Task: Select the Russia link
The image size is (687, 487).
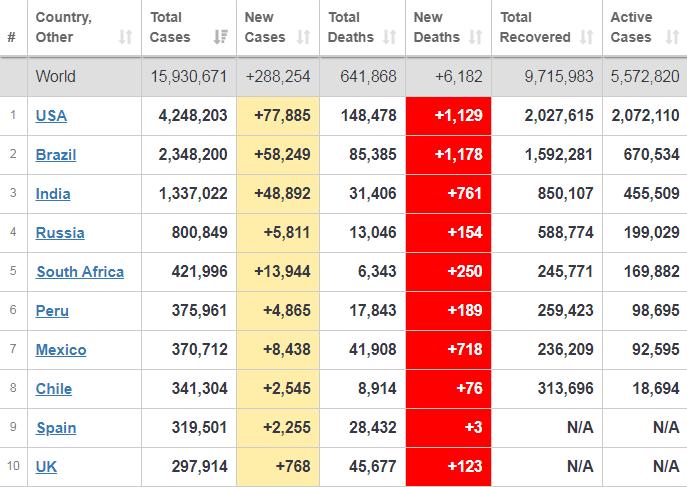Action: (x=60, y=233)
